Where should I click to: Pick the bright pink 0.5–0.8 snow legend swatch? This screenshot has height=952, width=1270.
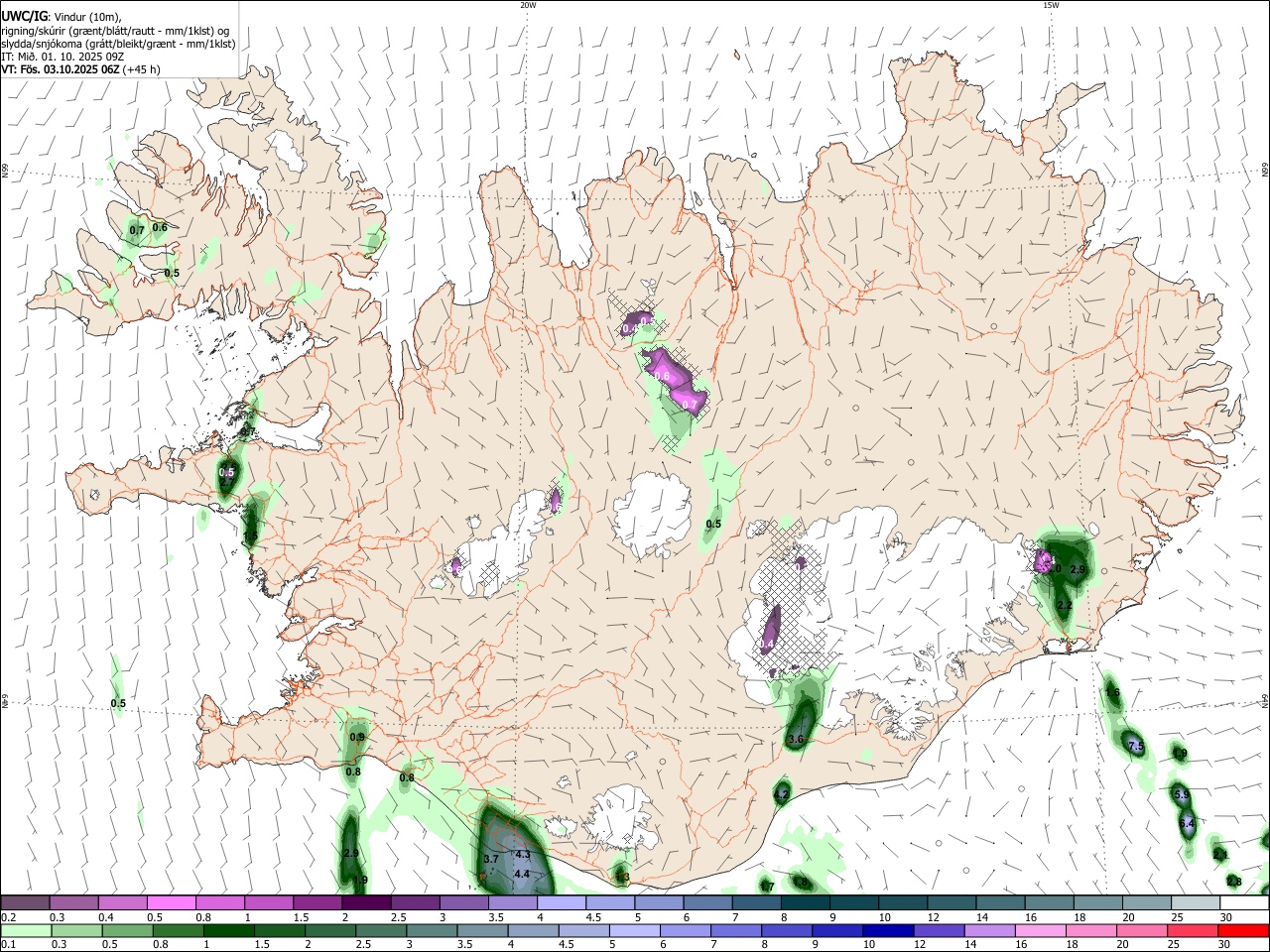tap(172, 903)
